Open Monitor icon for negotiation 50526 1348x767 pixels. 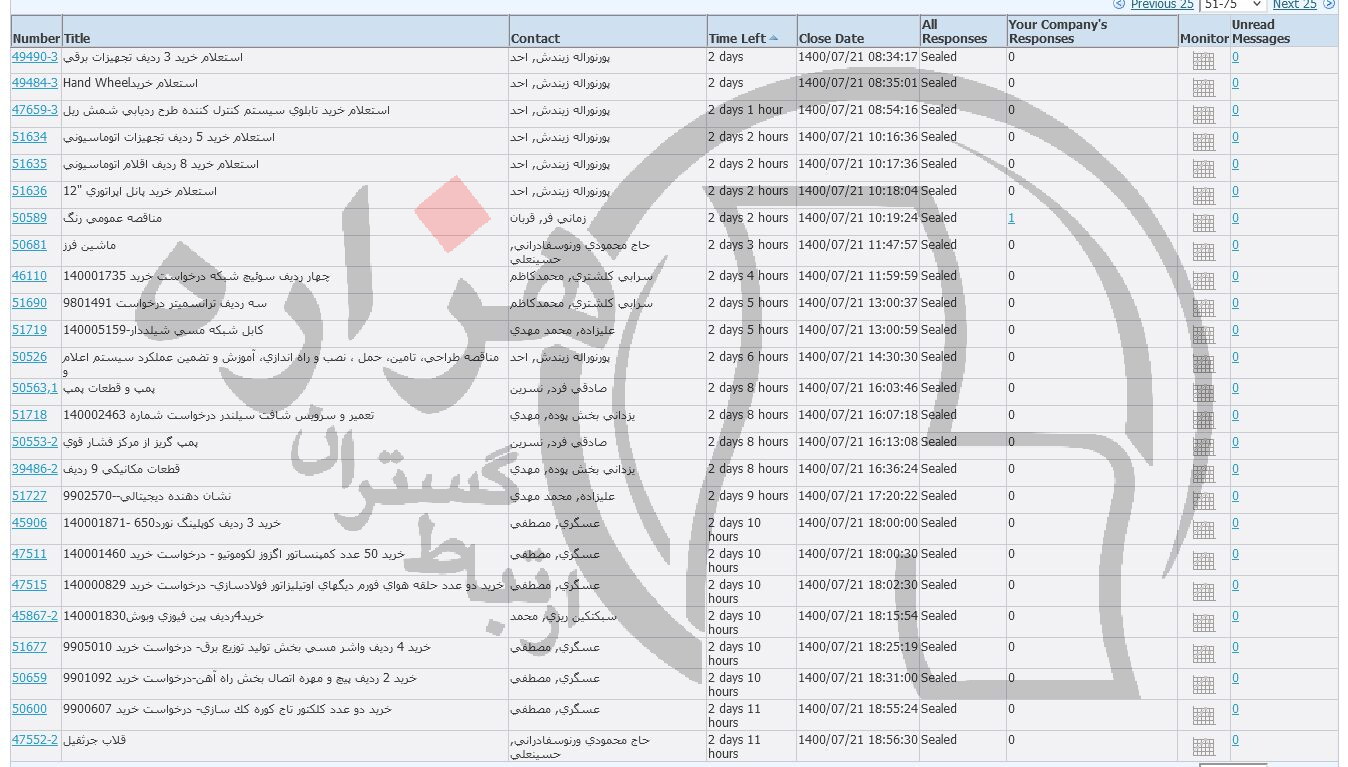pos(1203,362)
